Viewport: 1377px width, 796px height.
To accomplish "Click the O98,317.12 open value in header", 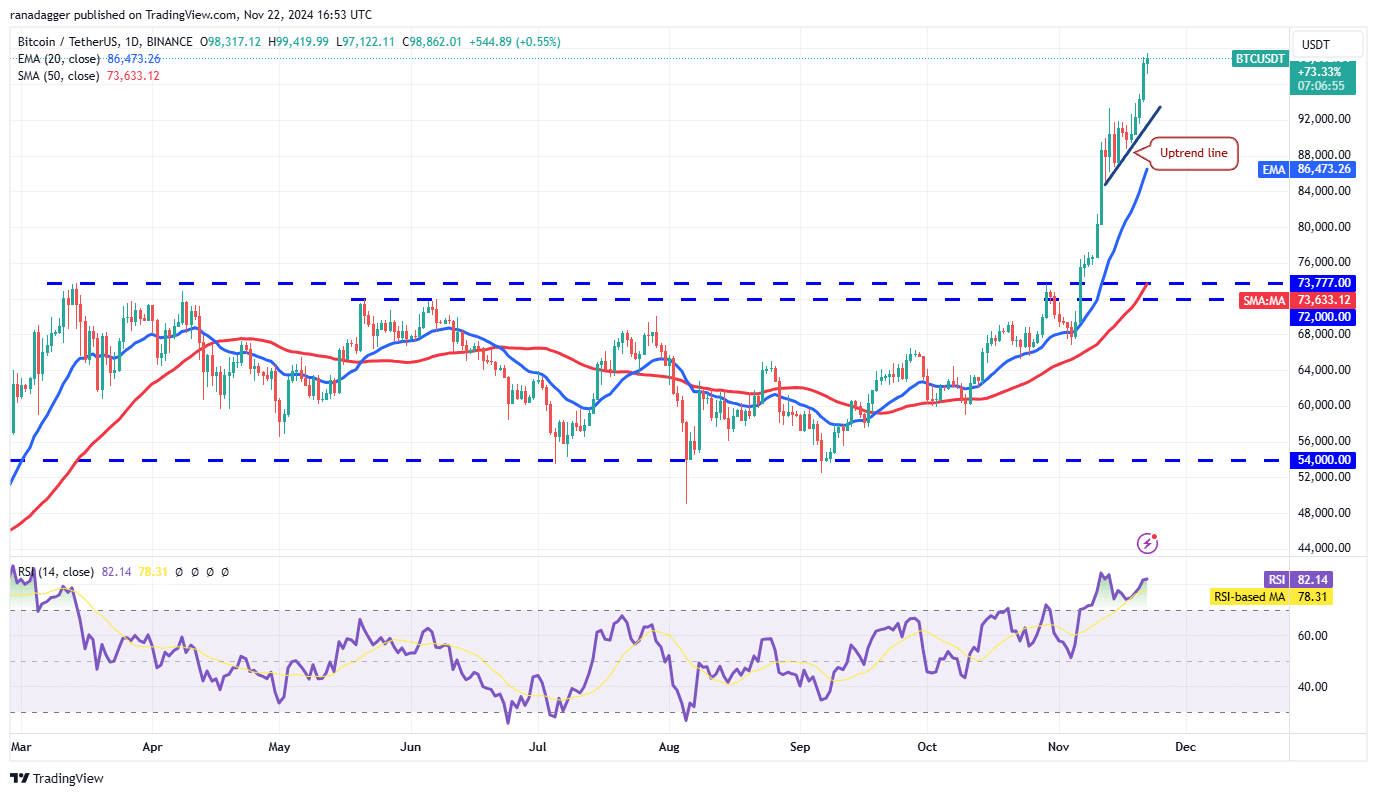I will coord(230,42).
